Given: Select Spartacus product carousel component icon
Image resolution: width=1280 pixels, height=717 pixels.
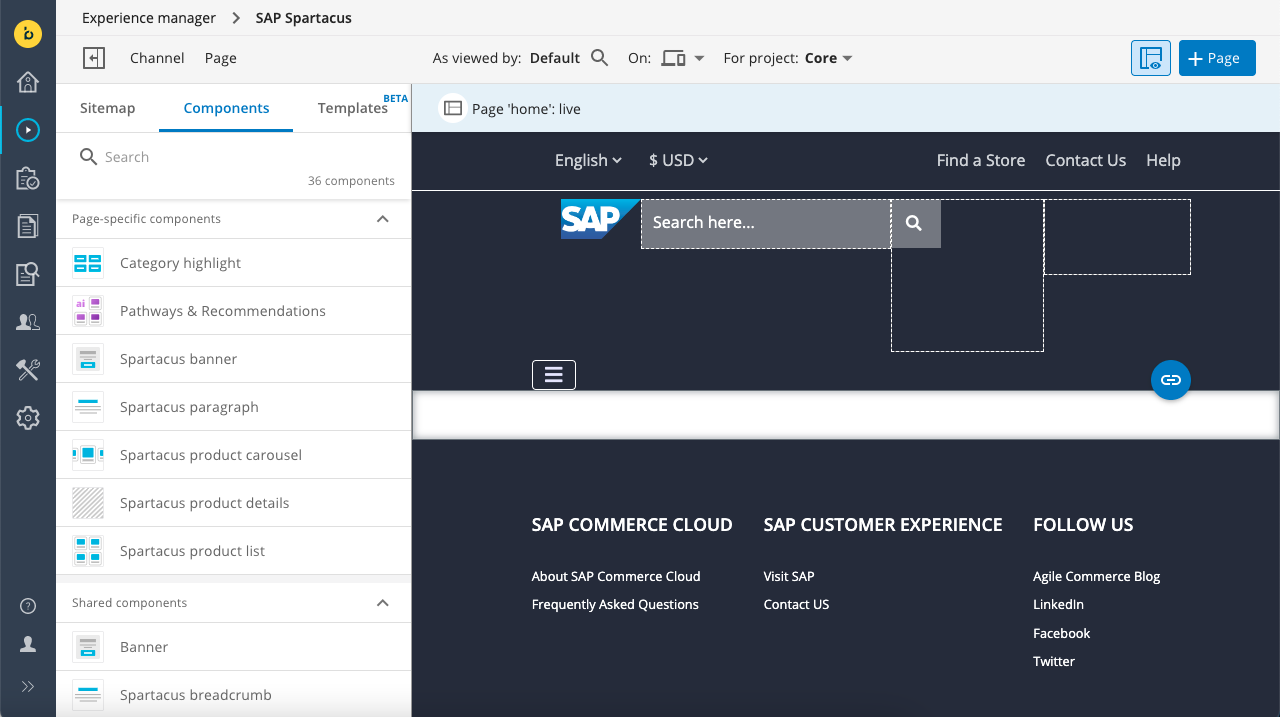Looking at the screenshot, I should click(88, 455).
